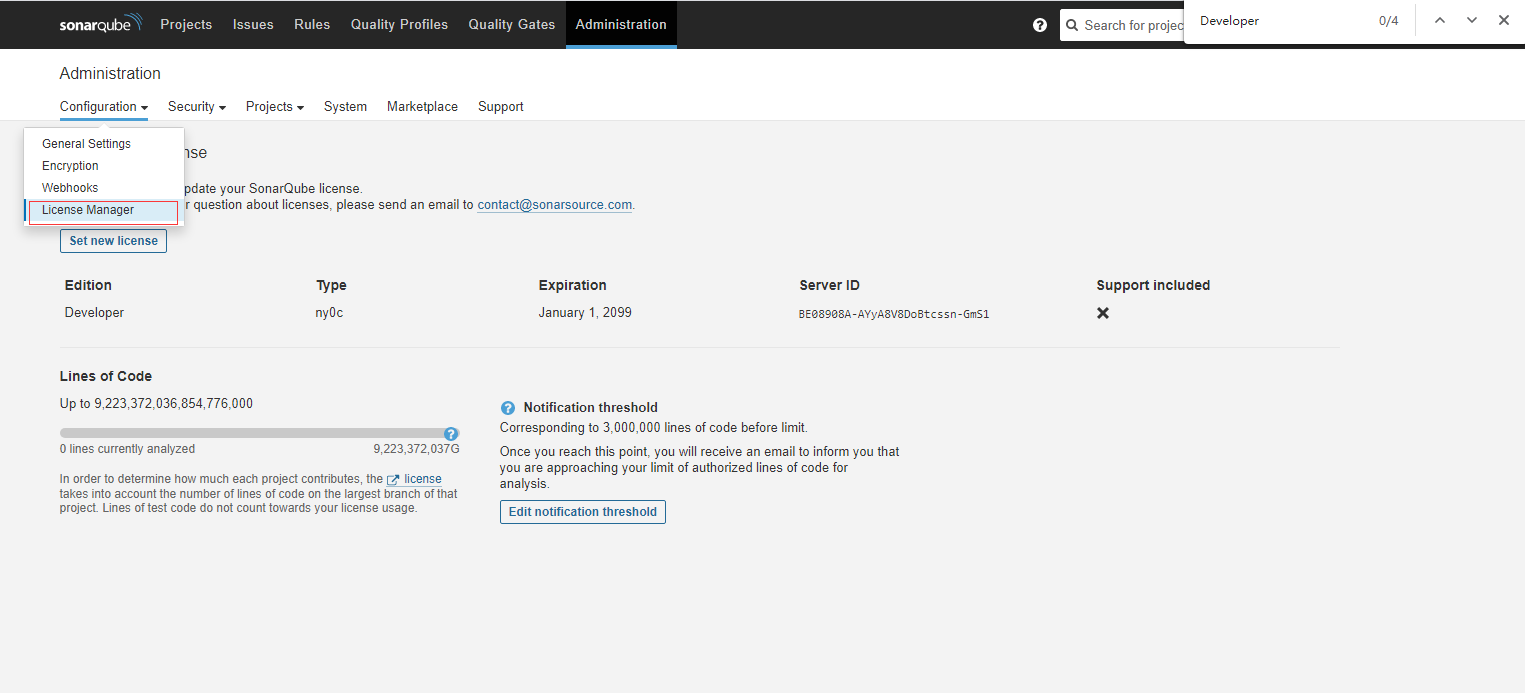Go to previous find result arrow
Viewport: 1525px width, 693px height.
point(1440,21)
